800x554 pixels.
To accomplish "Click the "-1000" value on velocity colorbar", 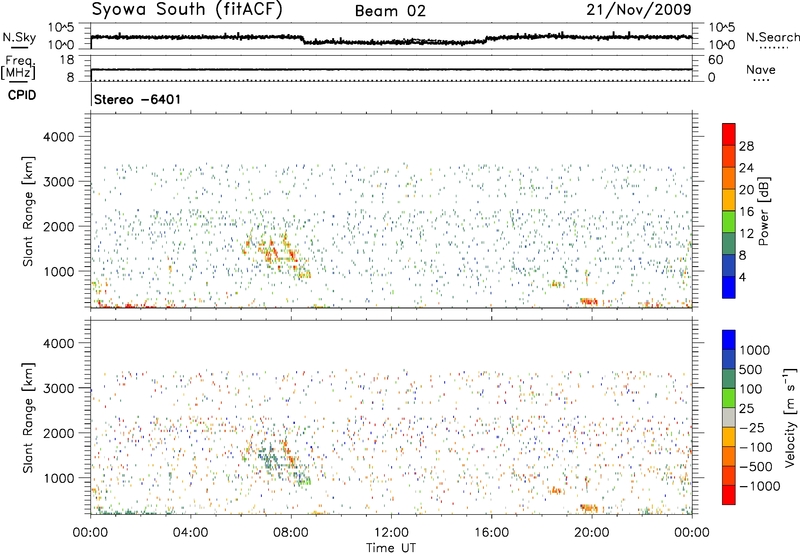I will pyautogui.click(x=759, y=486).
